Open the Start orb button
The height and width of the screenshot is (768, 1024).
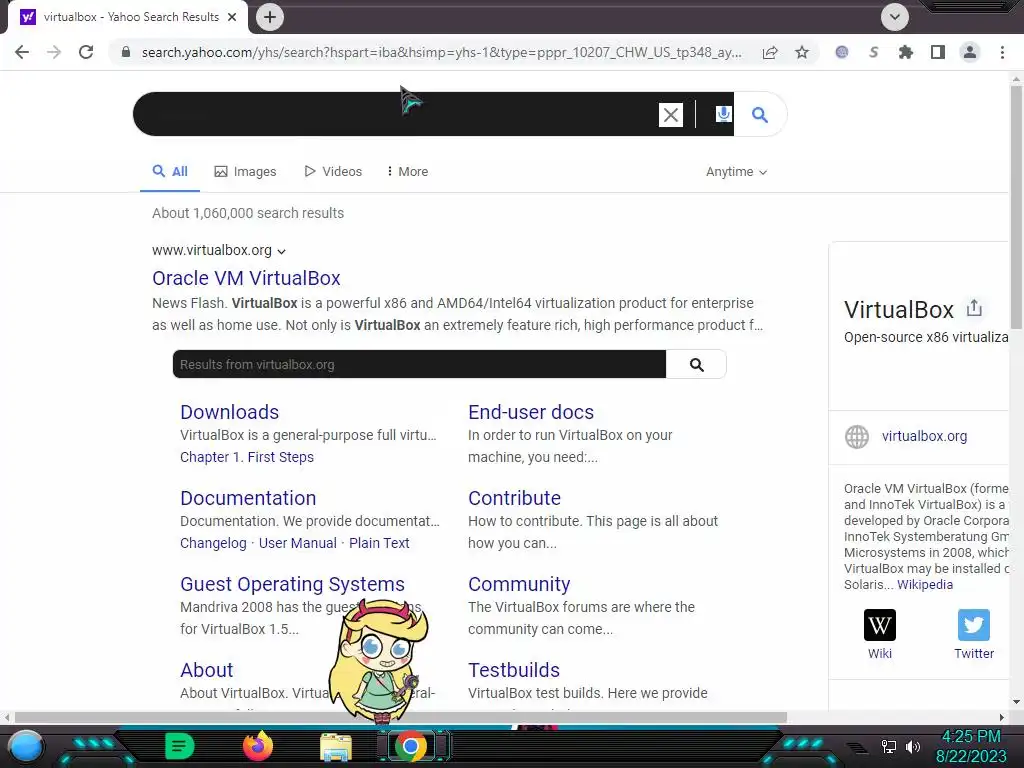pyautogui.click(x=25, y=746)
